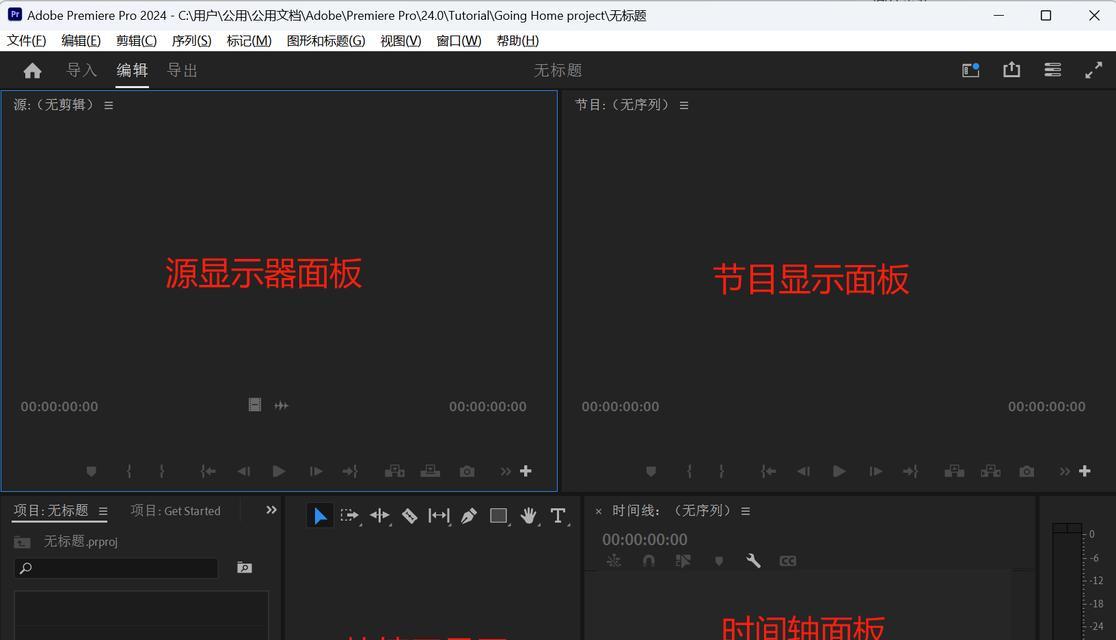Select the Selection arrow tool
1116x640 pixels.
tap(320, 515)
